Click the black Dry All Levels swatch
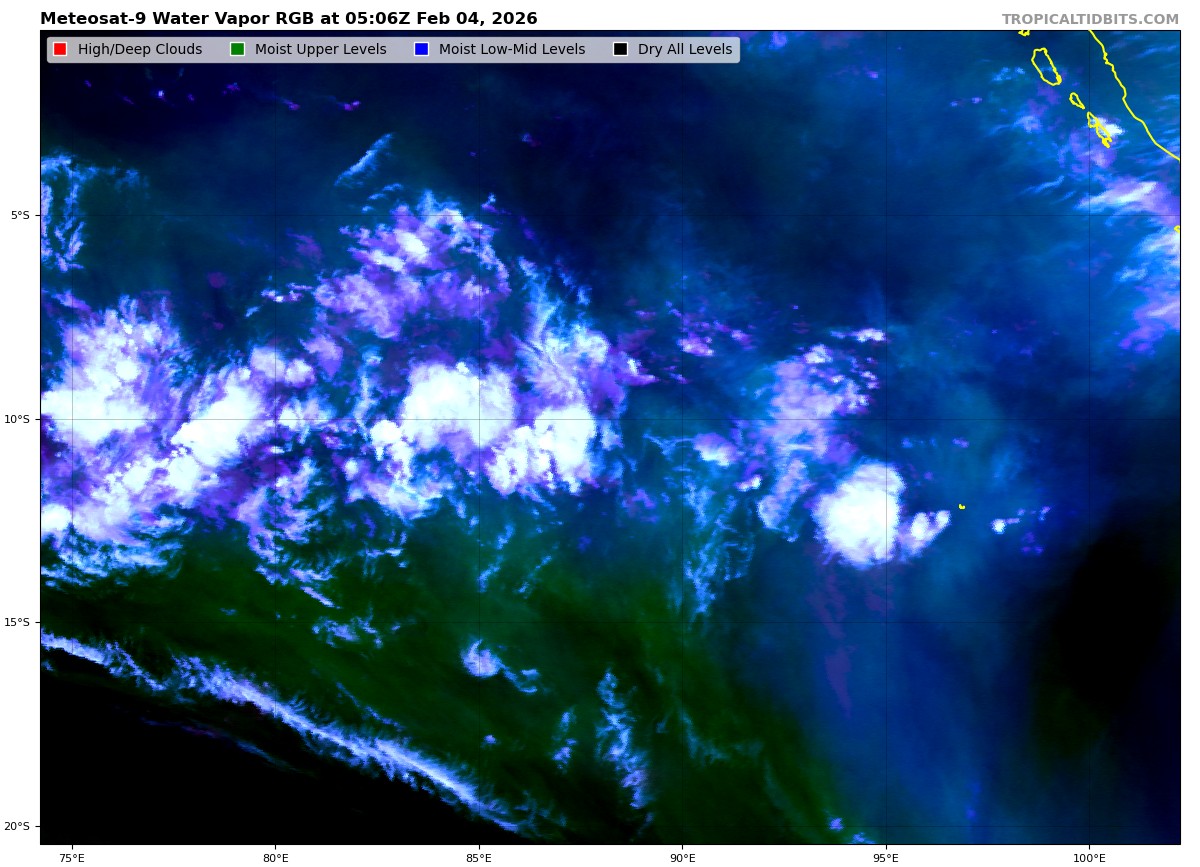Image resolution: width=1200 pixels, height=867 pixels. tap(620, 50)
